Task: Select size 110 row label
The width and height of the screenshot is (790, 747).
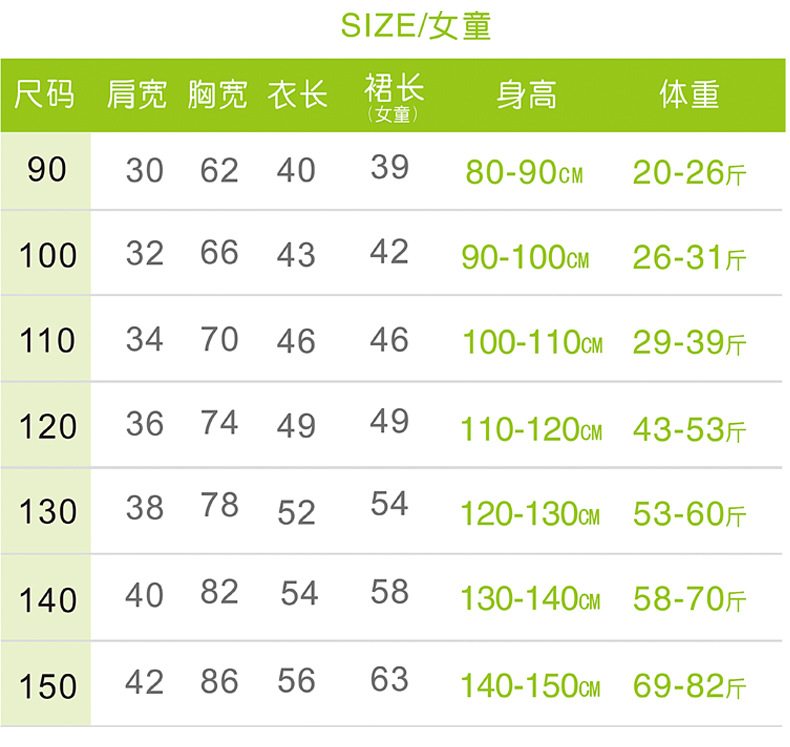Action: (47, 341)
